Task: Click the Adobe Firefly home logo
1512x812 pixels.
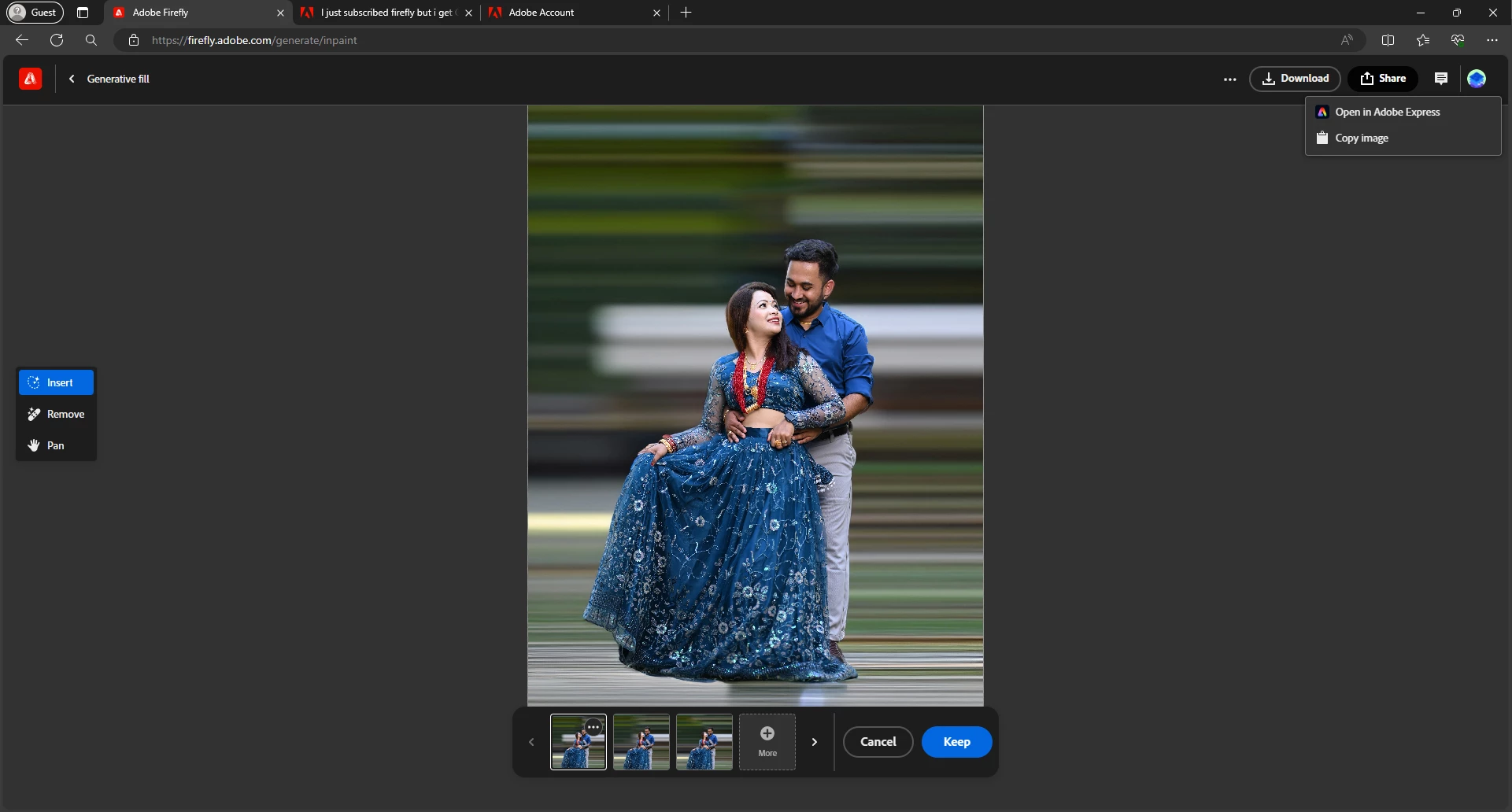Action: pyautogui.click(x=30, y=79)
